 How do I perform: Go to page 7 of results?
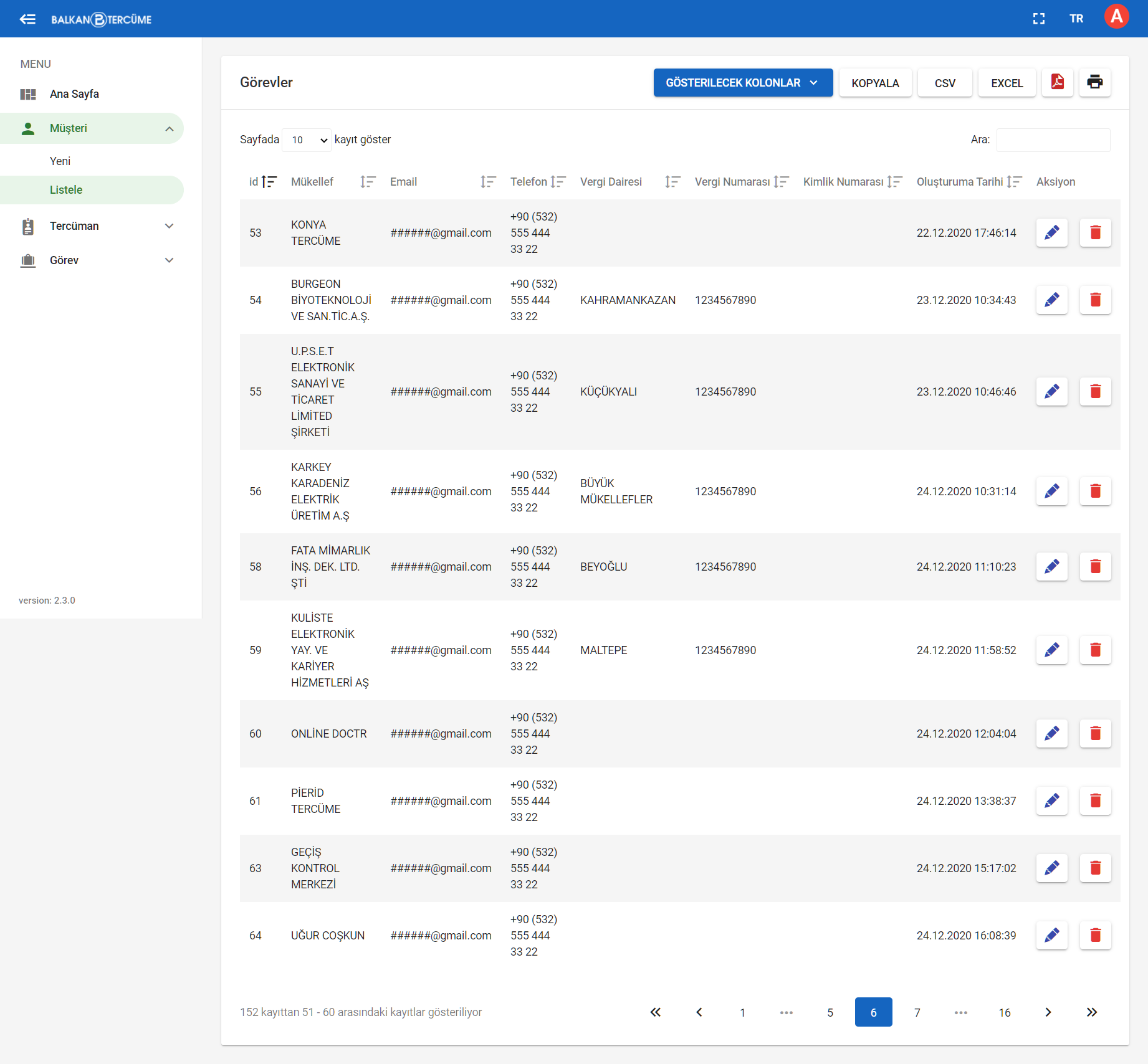tap(917, 1012)
